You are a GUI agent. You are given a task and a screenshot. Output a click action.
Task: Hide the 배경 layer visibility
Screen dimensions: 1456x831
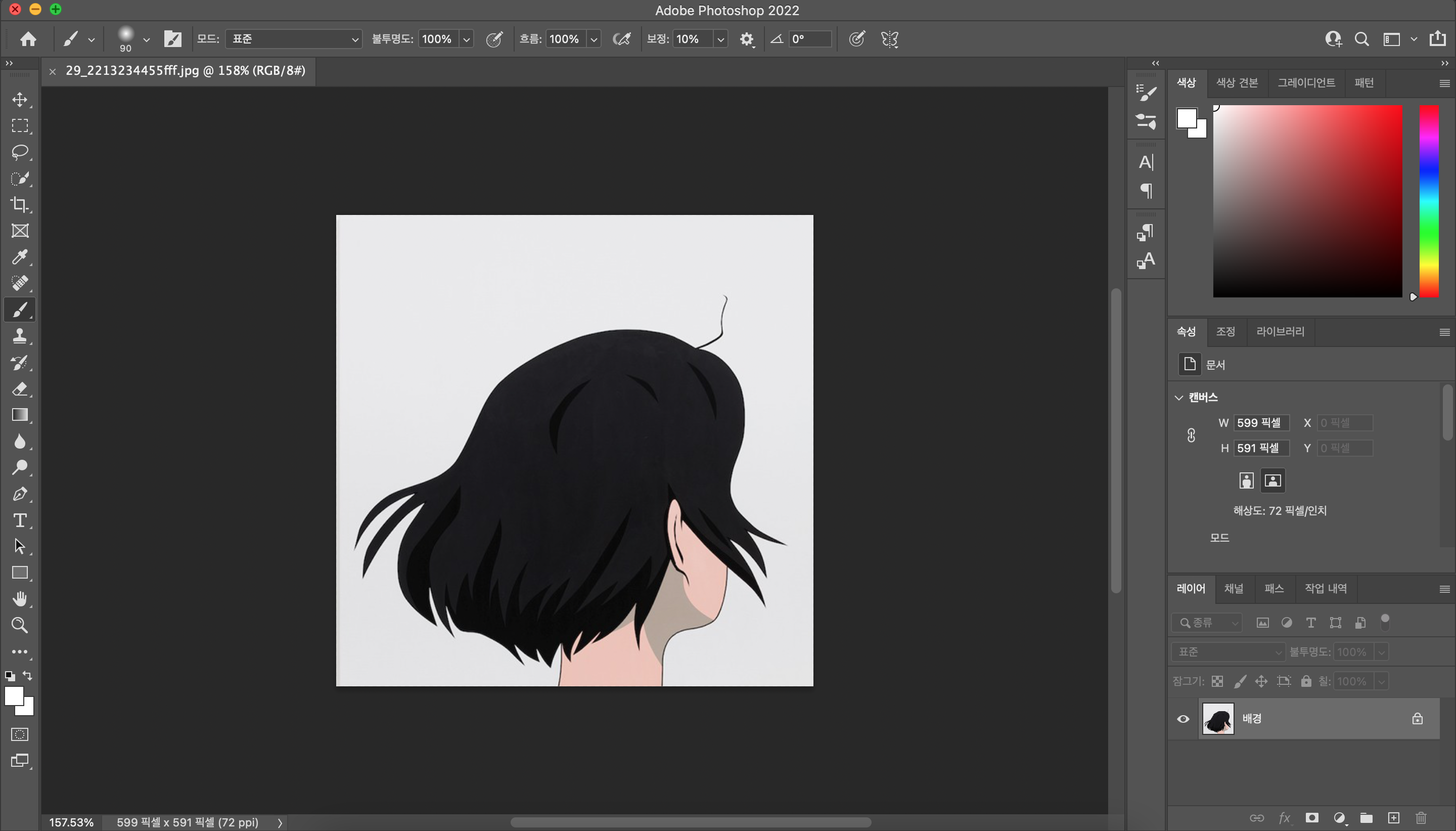pyautogui.click(x=1183, y=719)
